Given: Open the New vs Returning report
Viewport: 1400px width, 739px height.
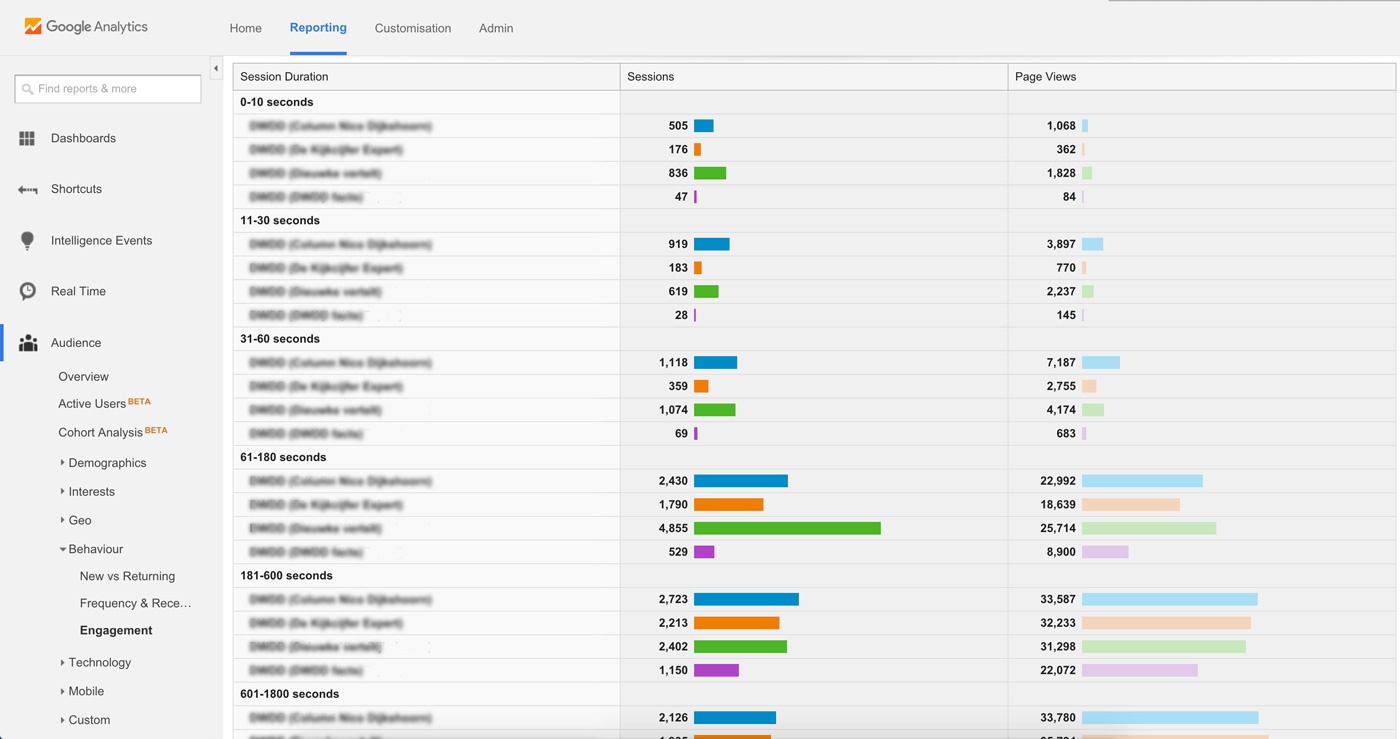Looking at the screenshot, I should (x=127, y=576).
